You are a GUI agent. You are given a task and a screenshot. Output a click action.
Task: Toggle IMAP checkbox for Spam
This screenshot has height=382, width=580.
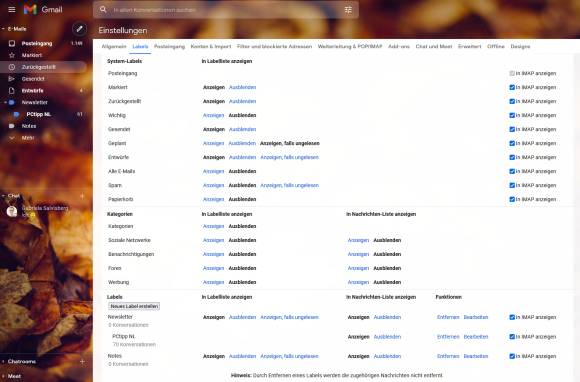pyautogui.click(x=512, y=185)
